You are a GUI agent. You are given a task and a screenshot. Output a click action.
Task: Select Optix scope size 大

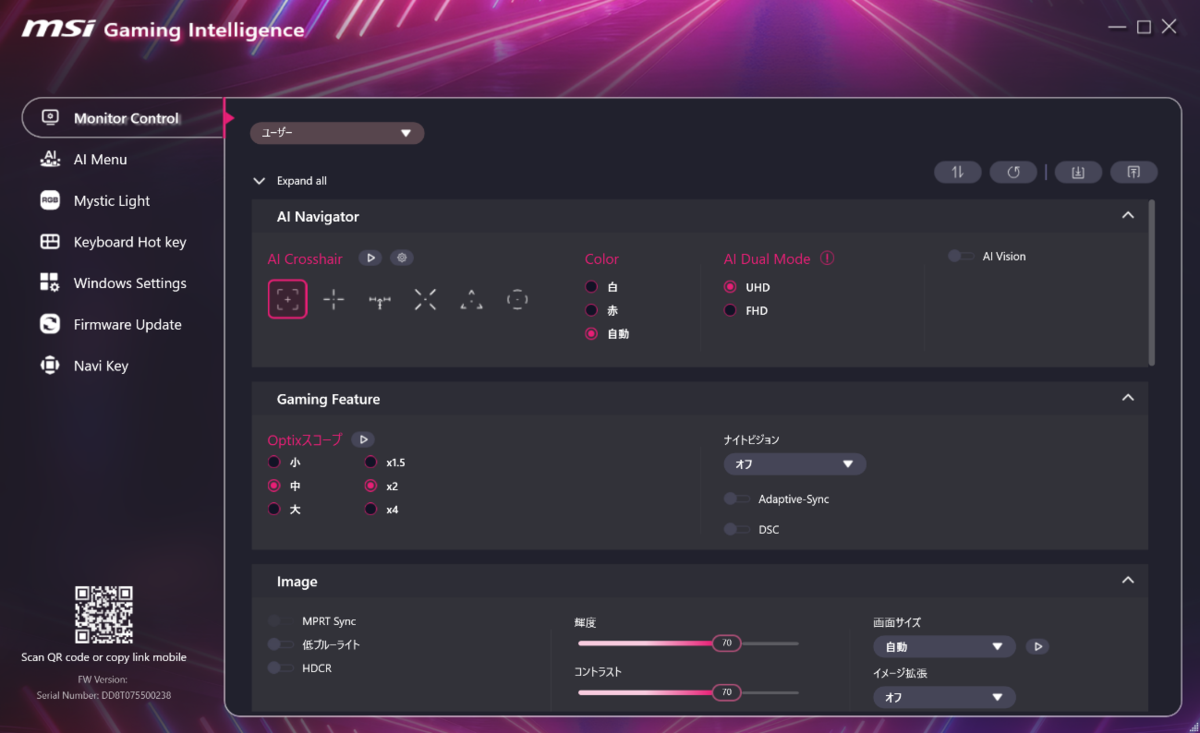[274, 509]
